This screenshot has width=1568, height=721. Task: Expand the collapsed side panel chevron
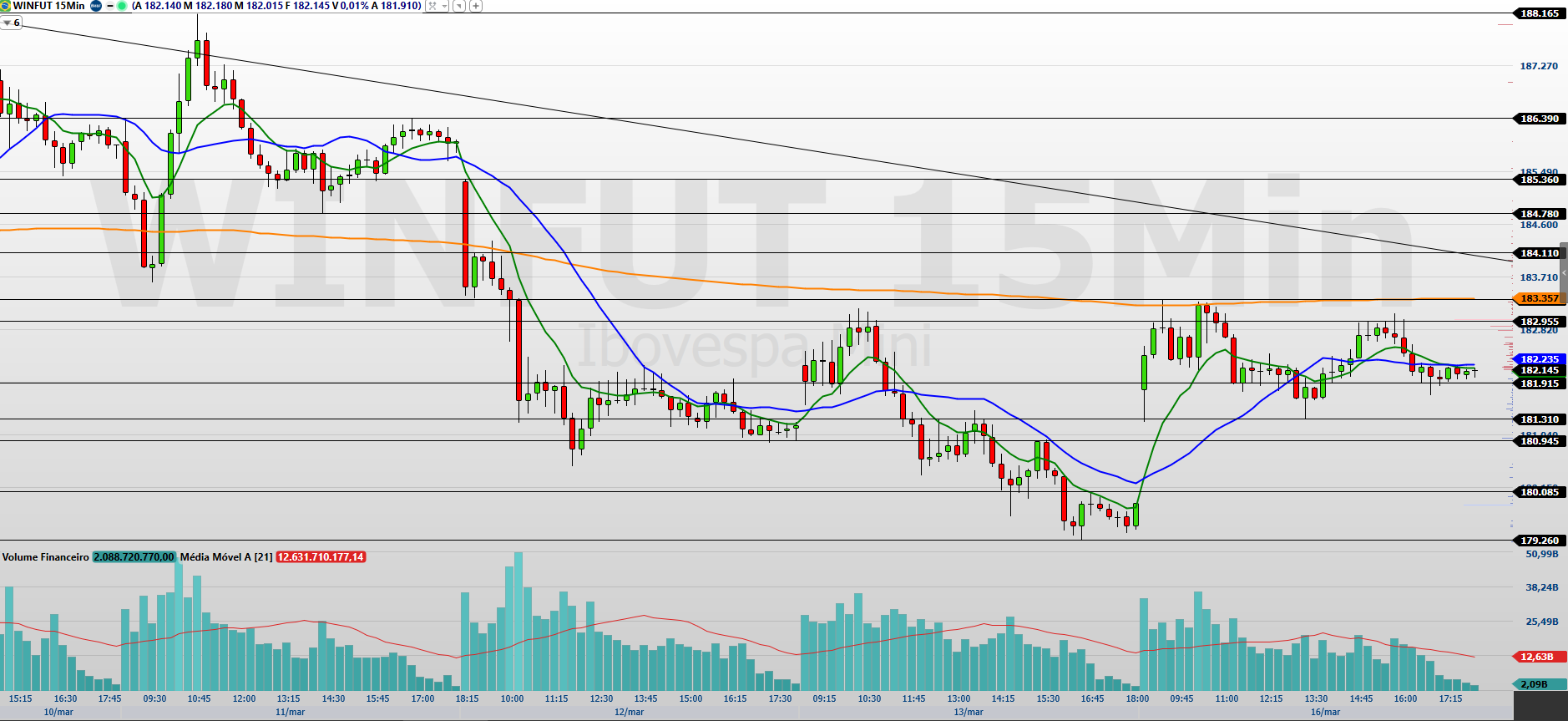pos(1564,273)
